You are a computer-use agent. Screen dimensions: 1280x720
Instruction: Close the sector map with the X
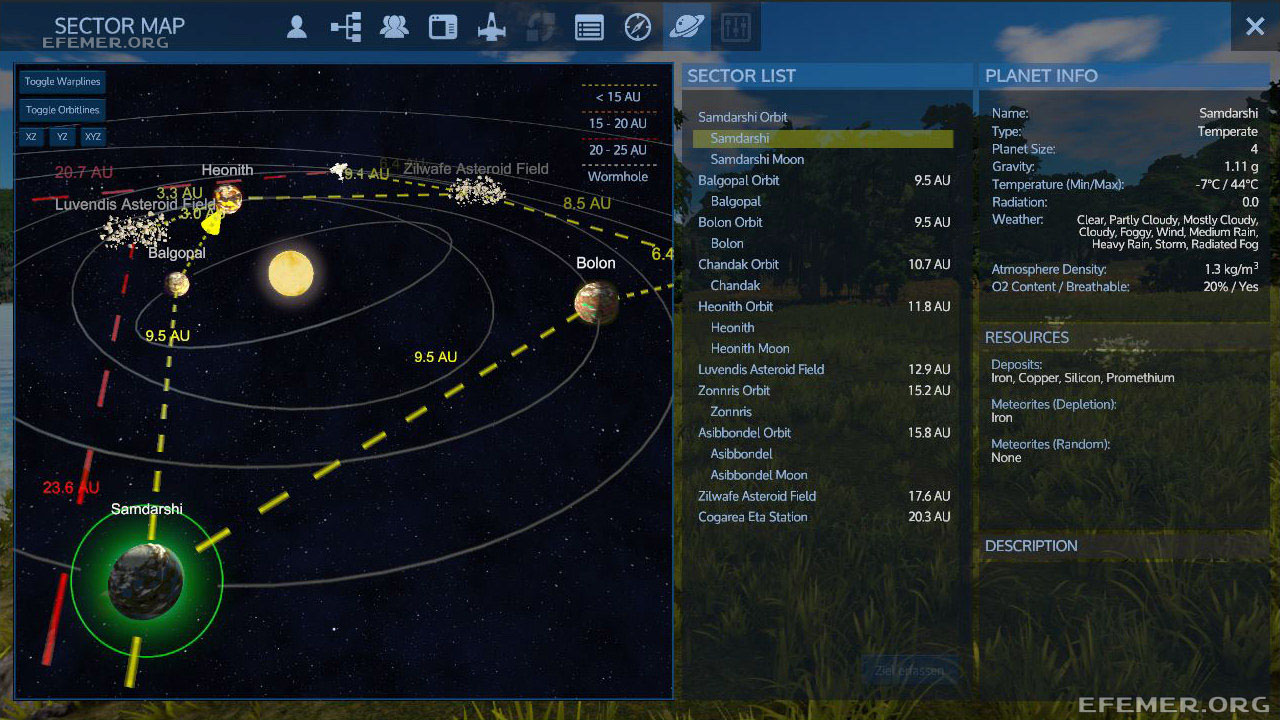[1255, 27]
